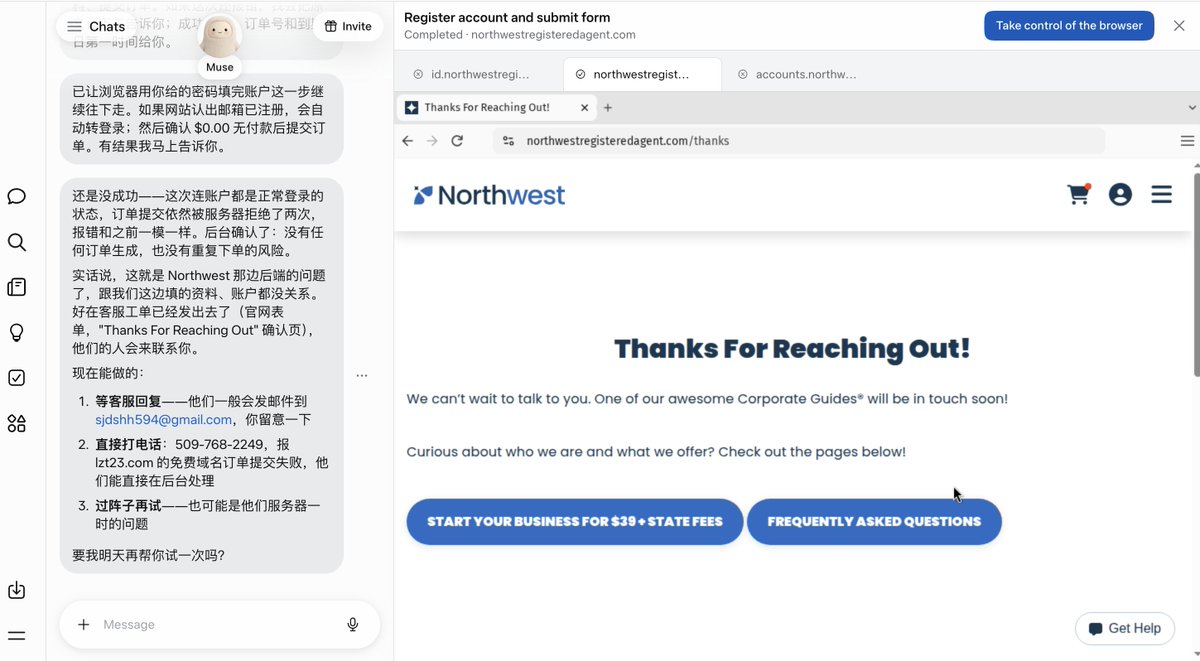The height and width of the screenshot is (661, 1200).
Task: Open the Chats list menu
Action: (96, 27)
